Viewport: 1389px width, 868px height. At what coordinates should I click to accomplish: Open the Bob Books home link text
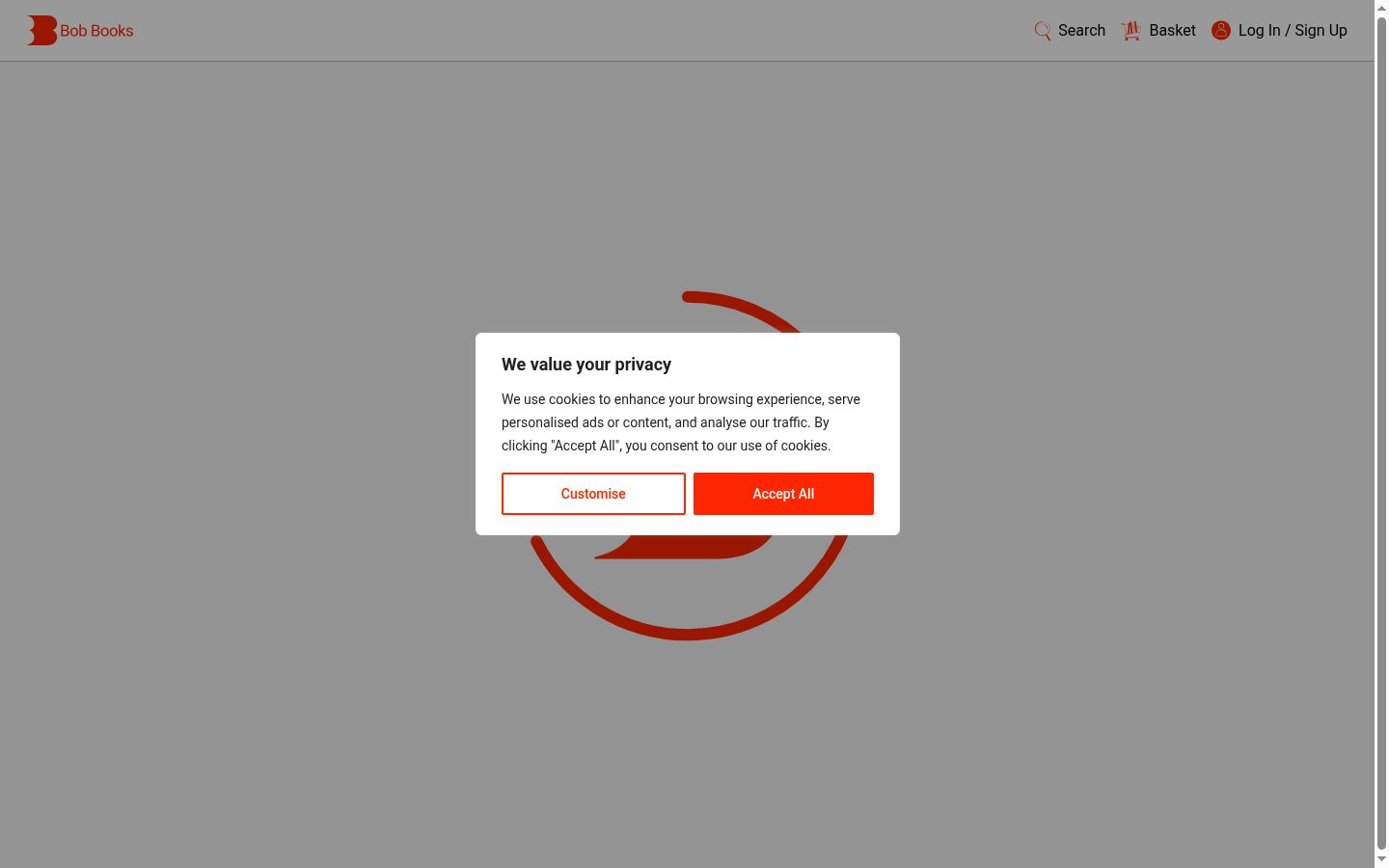pos(96,31)
